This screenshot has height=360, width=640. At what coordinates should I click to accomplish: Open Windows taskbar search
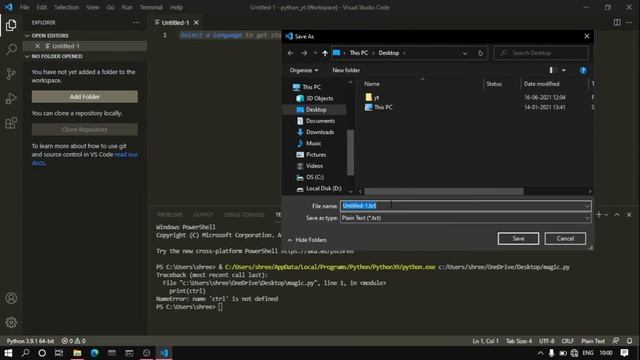(25, 353)
